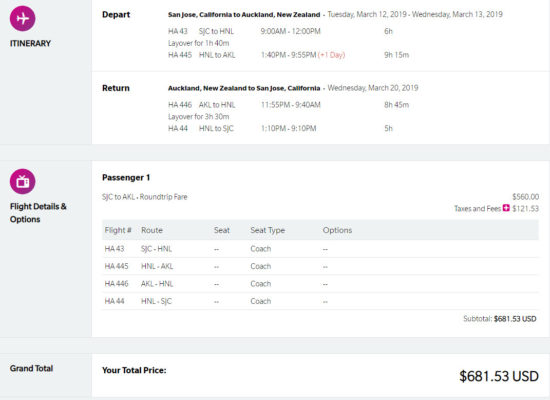
Task: Click the HA 44 HNL to SJC segment
Action: (280, 128)
